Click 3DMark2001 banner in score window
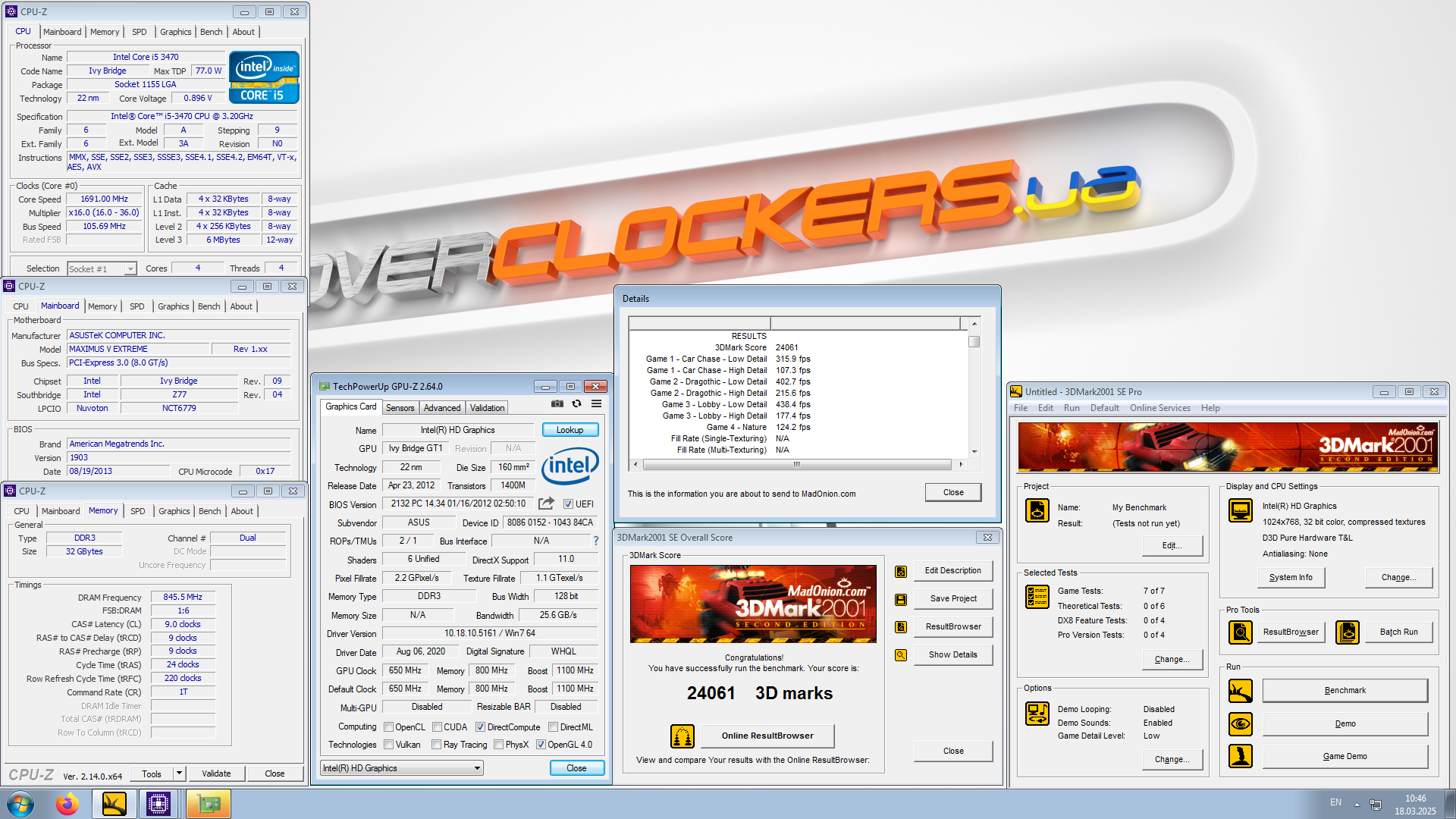This screenshot has height=819, width=1456. pos(753,604)
